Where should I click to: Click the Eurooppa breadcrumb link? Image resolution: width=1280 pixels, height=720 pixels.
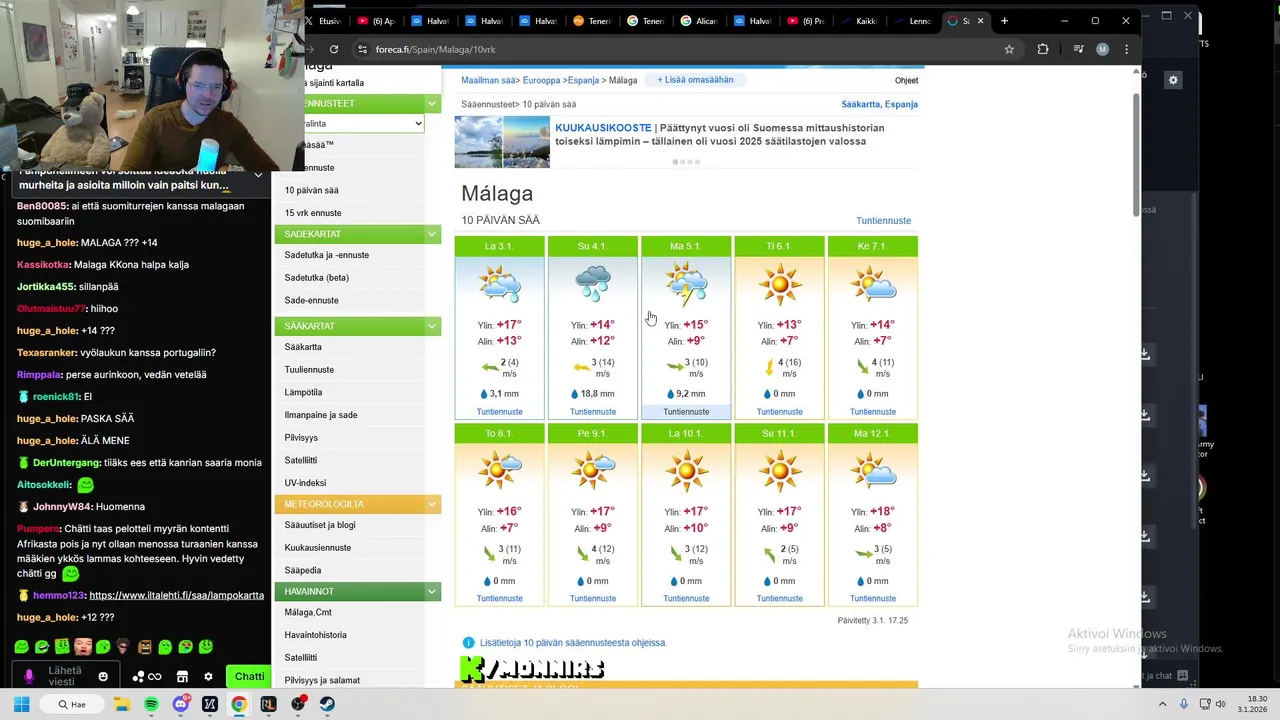click(543, 80)
